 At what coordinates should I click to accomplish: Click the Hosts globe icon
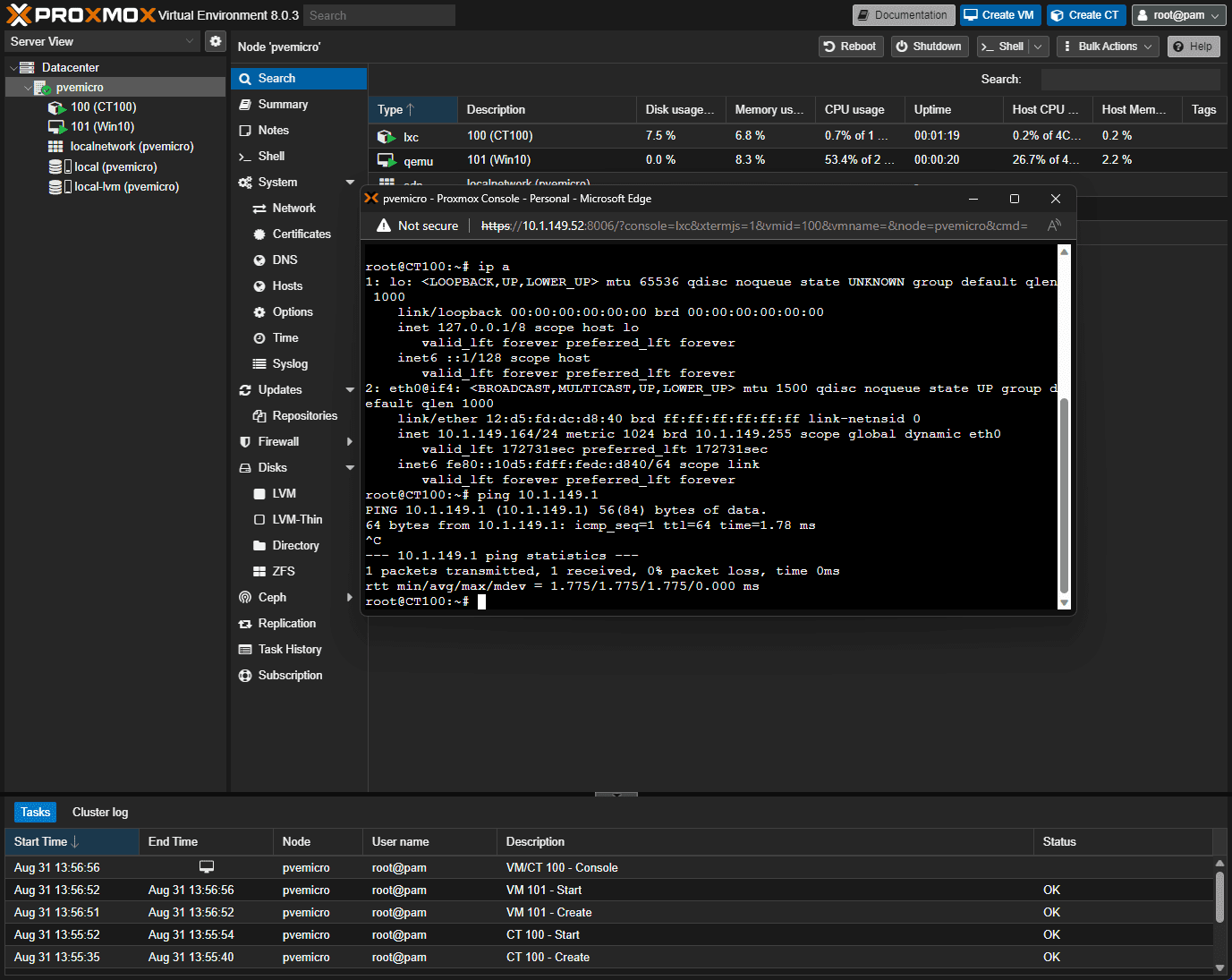259,285
